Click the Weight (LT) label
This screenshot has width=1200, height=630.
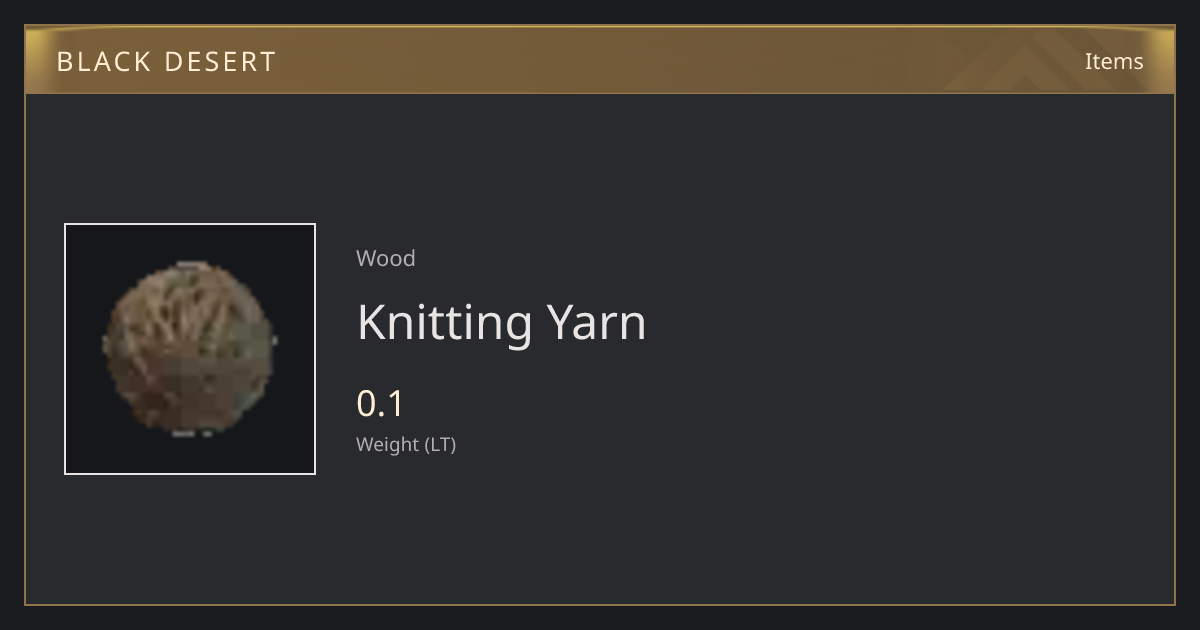[x=406, y=444]
